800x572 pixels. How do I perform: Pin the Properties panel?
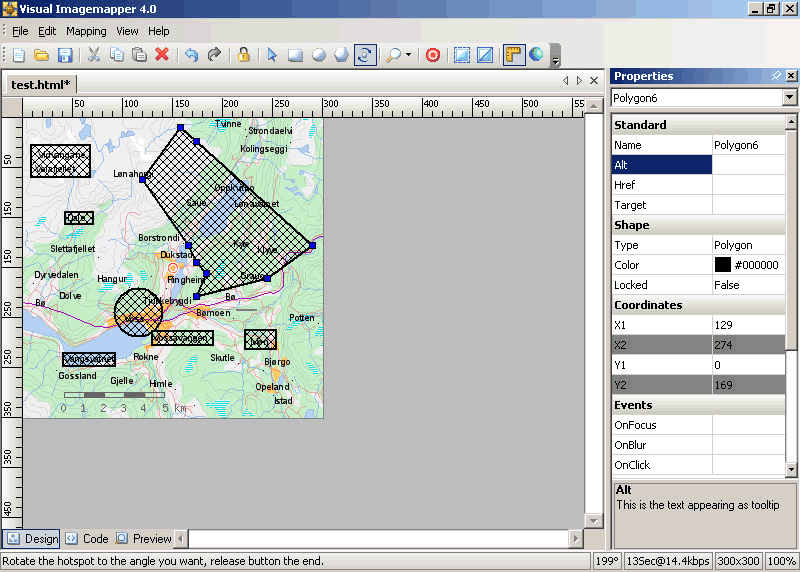click(776, 76)
